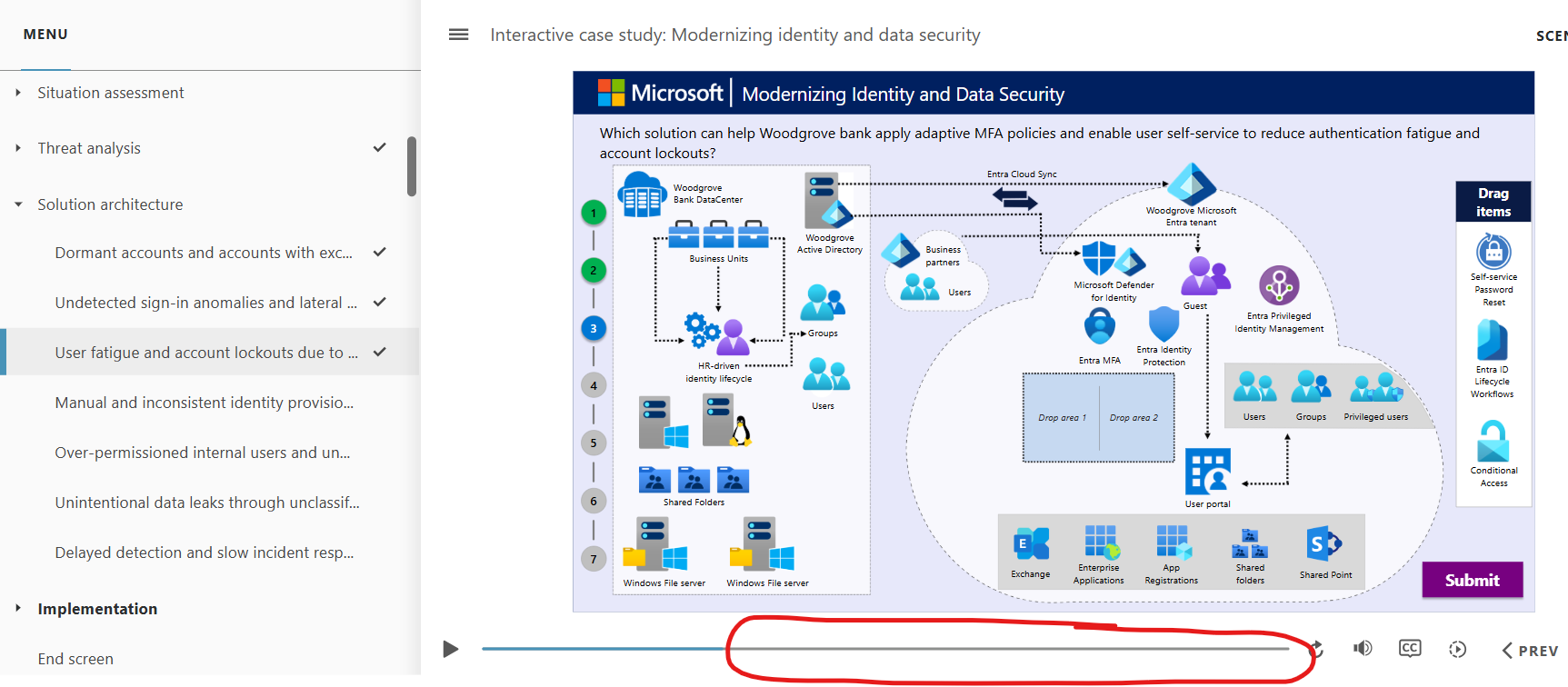Image resolution: width=1568 pixels, height=687 pixels.
Task: Click the Entra Identity Protection shield icon
Action: coord(1164,324)
